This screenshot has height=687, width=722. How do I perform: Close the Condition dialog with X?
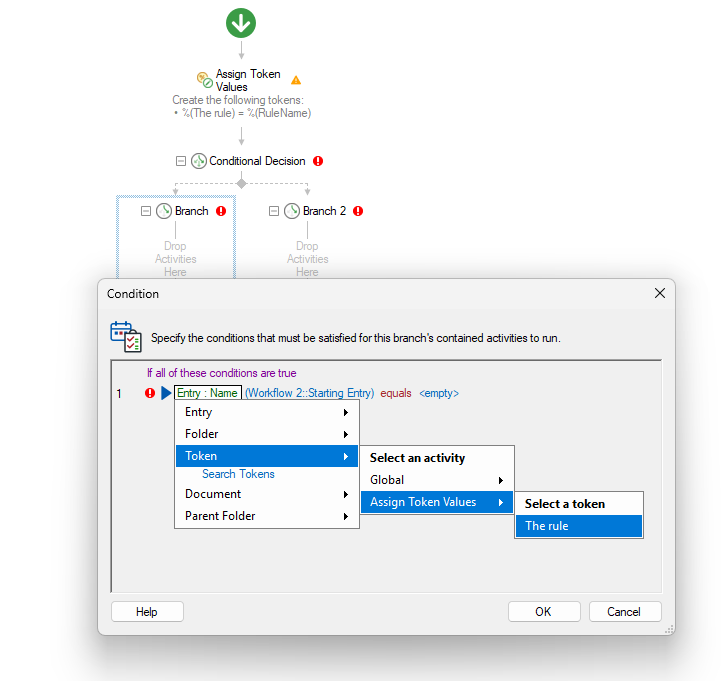pyautogui.click(x=660, y=293)
